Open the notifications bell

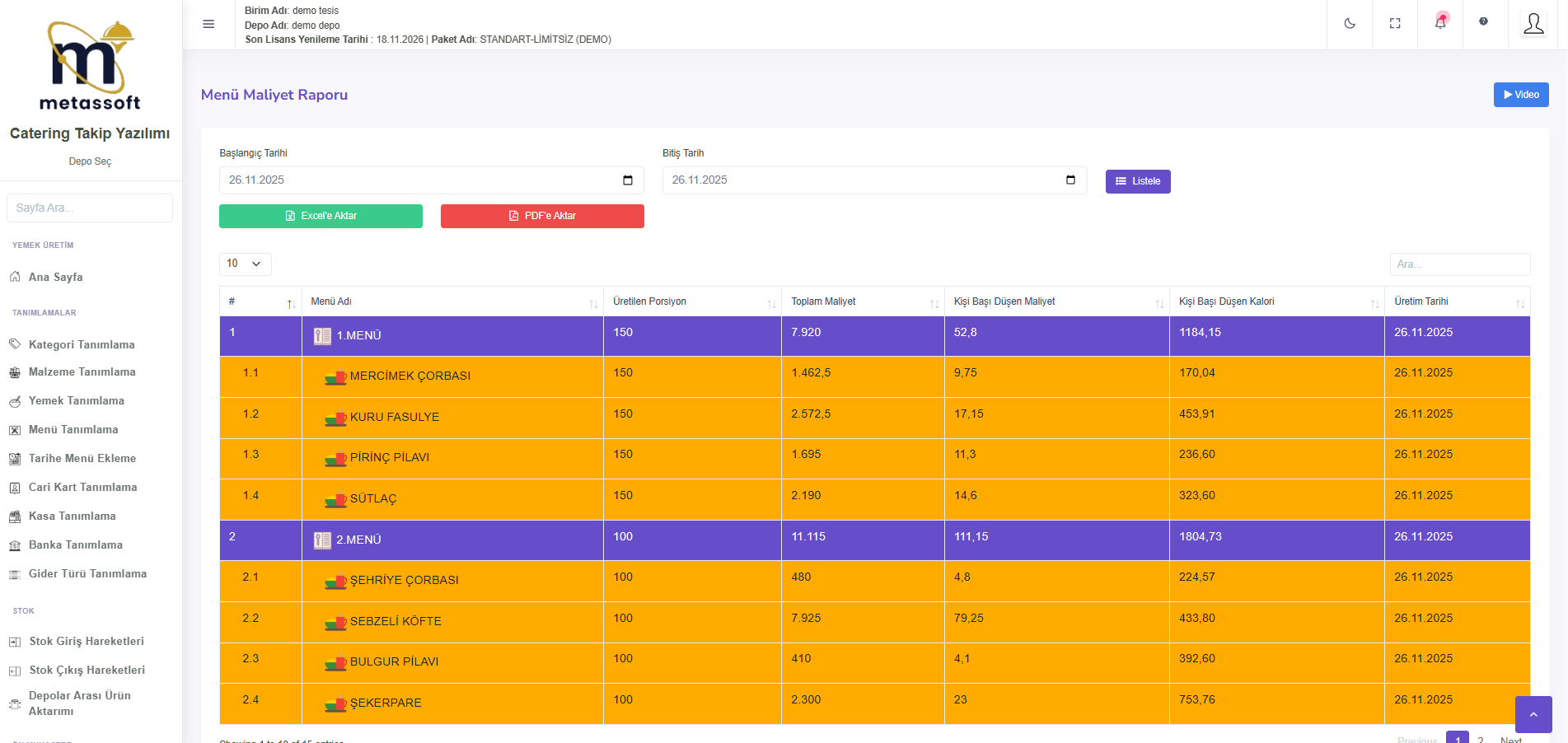coord(1440,23)
